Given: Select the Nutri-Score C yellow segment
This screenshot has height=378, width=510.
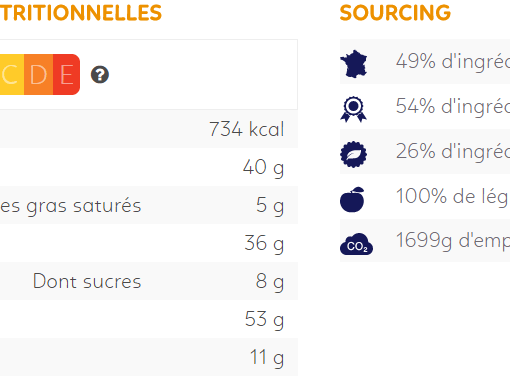Looking at the screenshot, I should pyautogui.click(x=11, y=75).
